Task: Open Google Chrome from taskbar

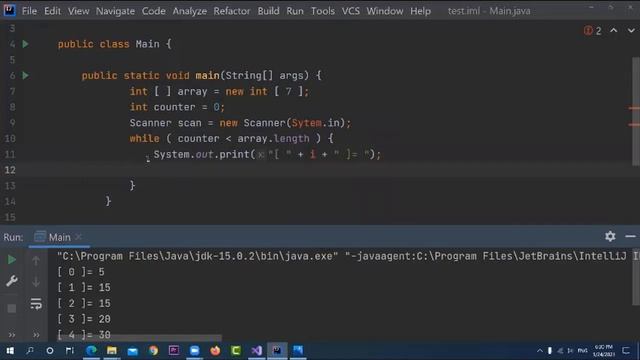Action: (153, 351)
